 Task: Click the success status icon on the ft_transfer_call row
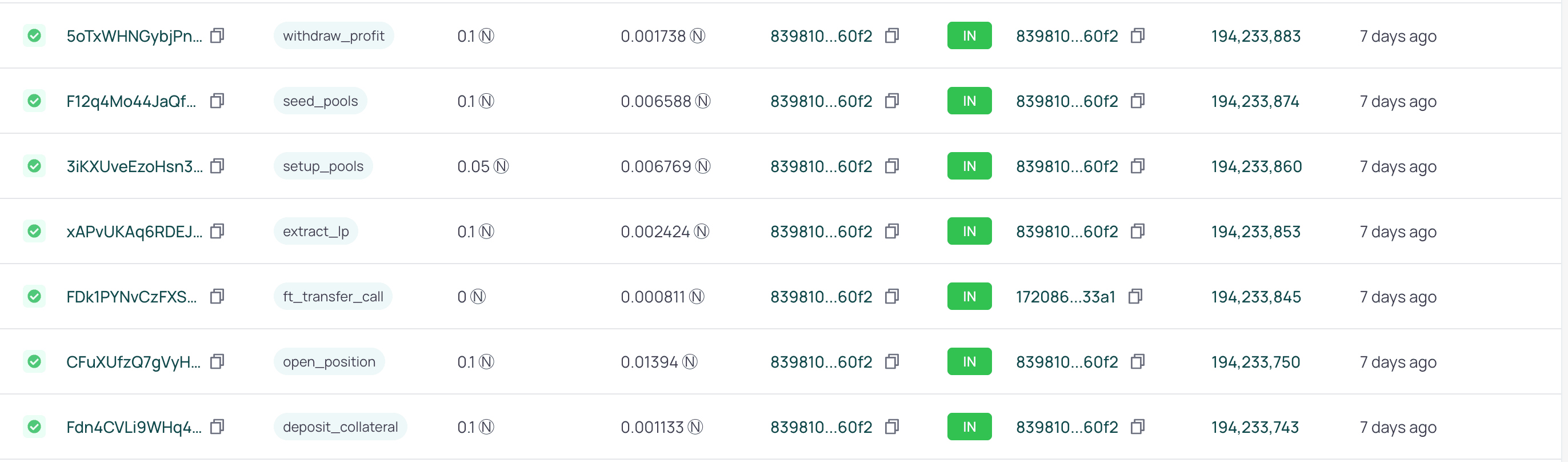click(35, 296)
